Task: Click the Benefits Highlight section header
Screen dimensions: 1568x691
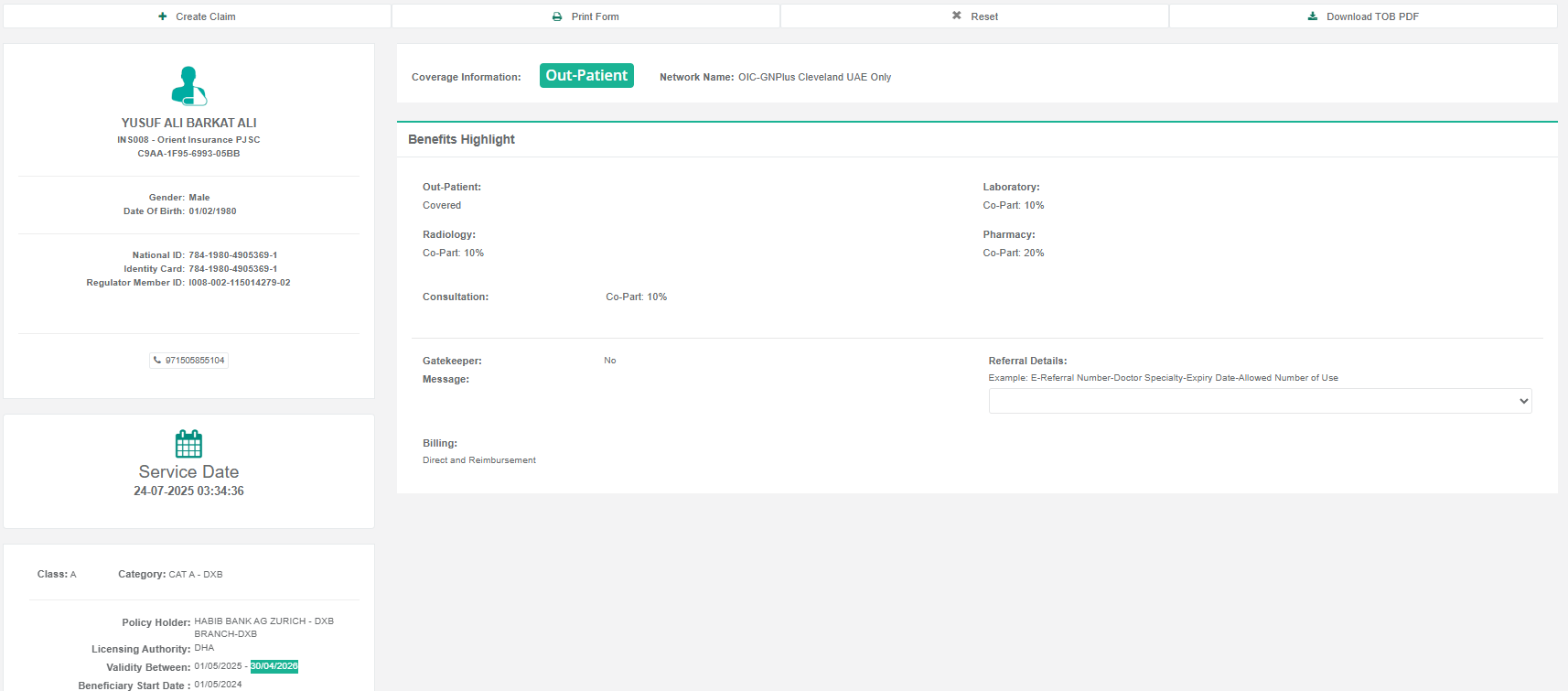Action: click(x=462, y=139)
